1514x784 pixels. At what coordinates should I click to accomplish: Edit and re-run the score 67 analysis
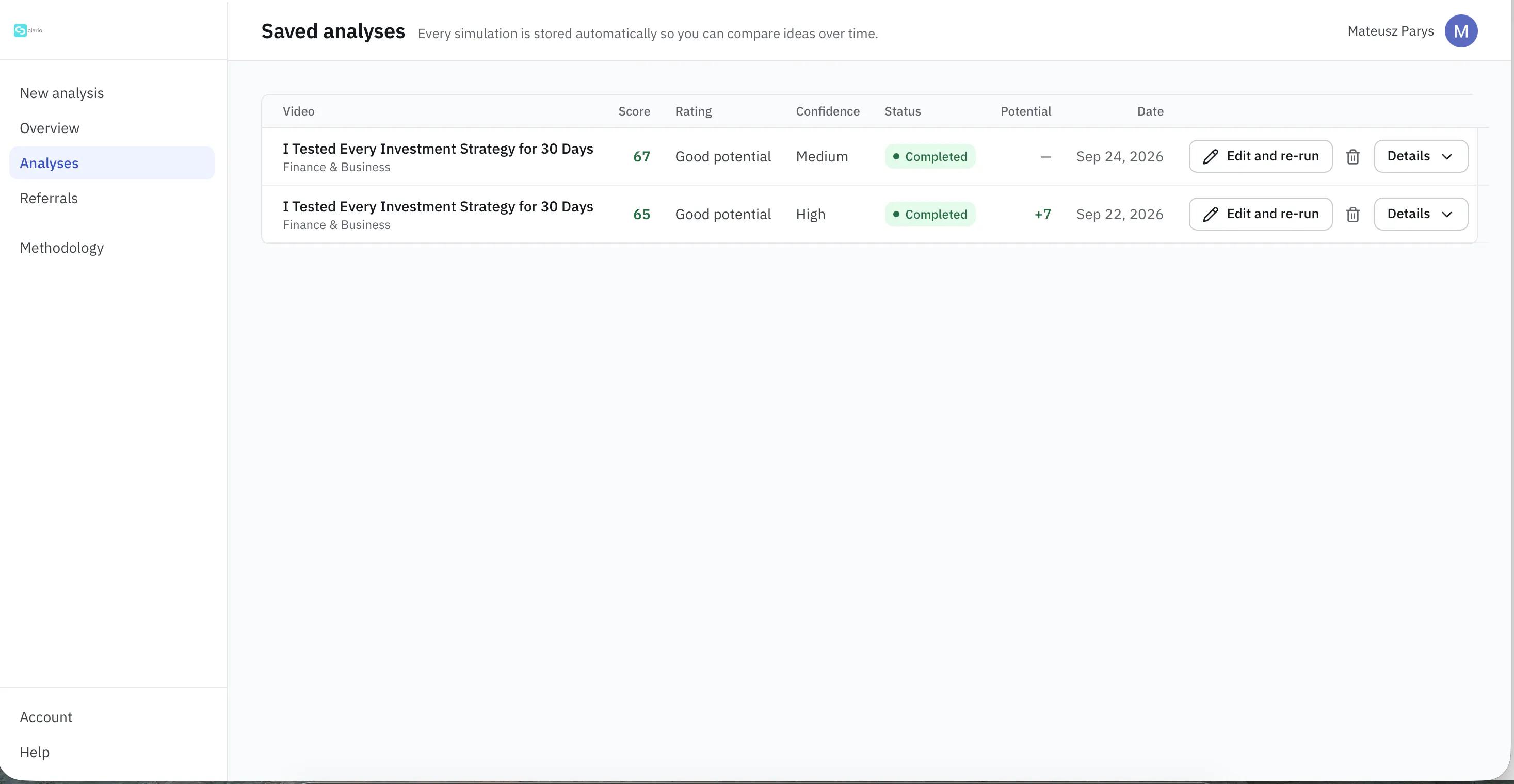coord(1260,156)
